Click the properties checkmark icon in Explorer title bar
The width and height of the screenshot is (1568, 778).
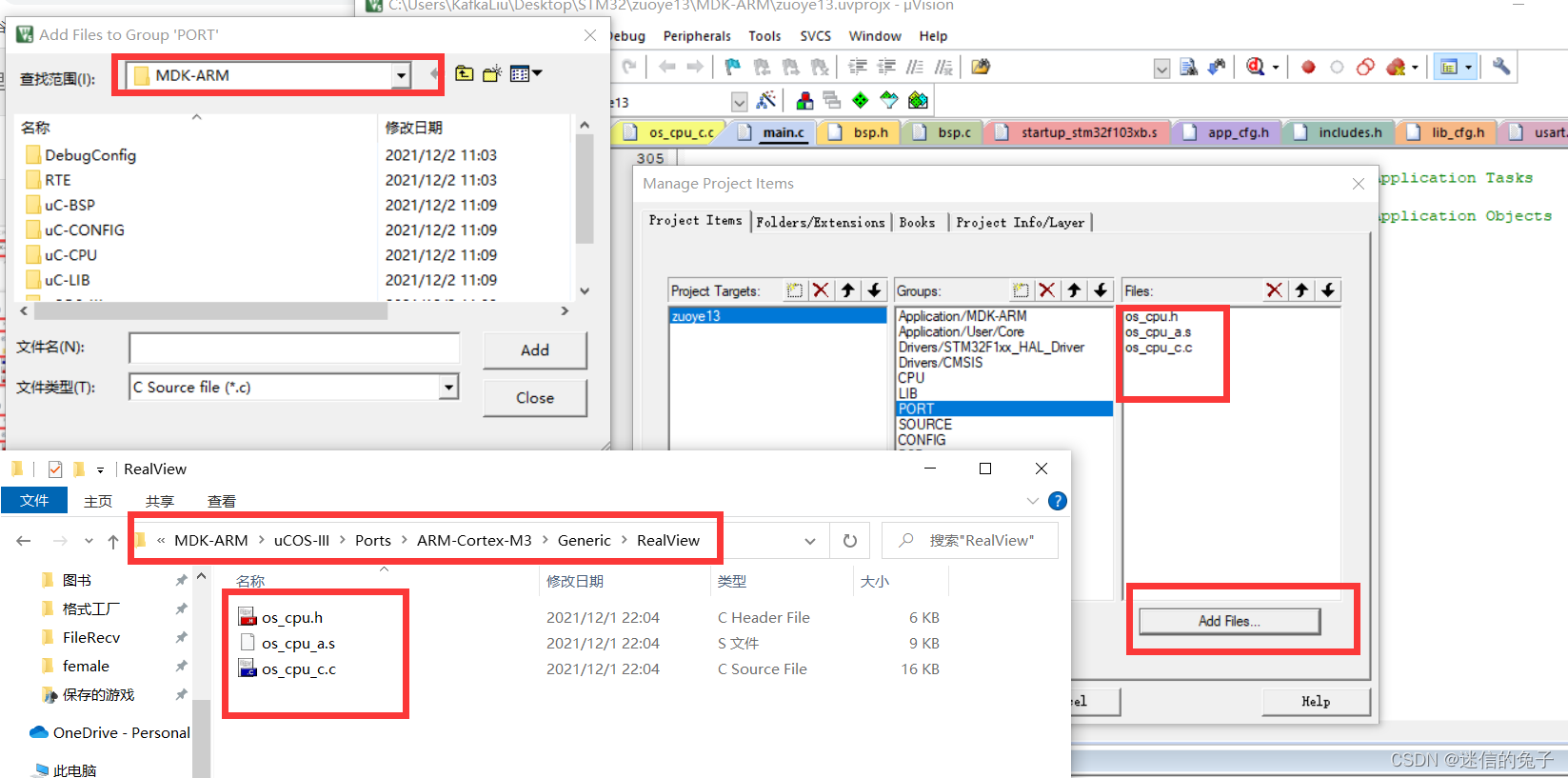(x=55, y=469)
